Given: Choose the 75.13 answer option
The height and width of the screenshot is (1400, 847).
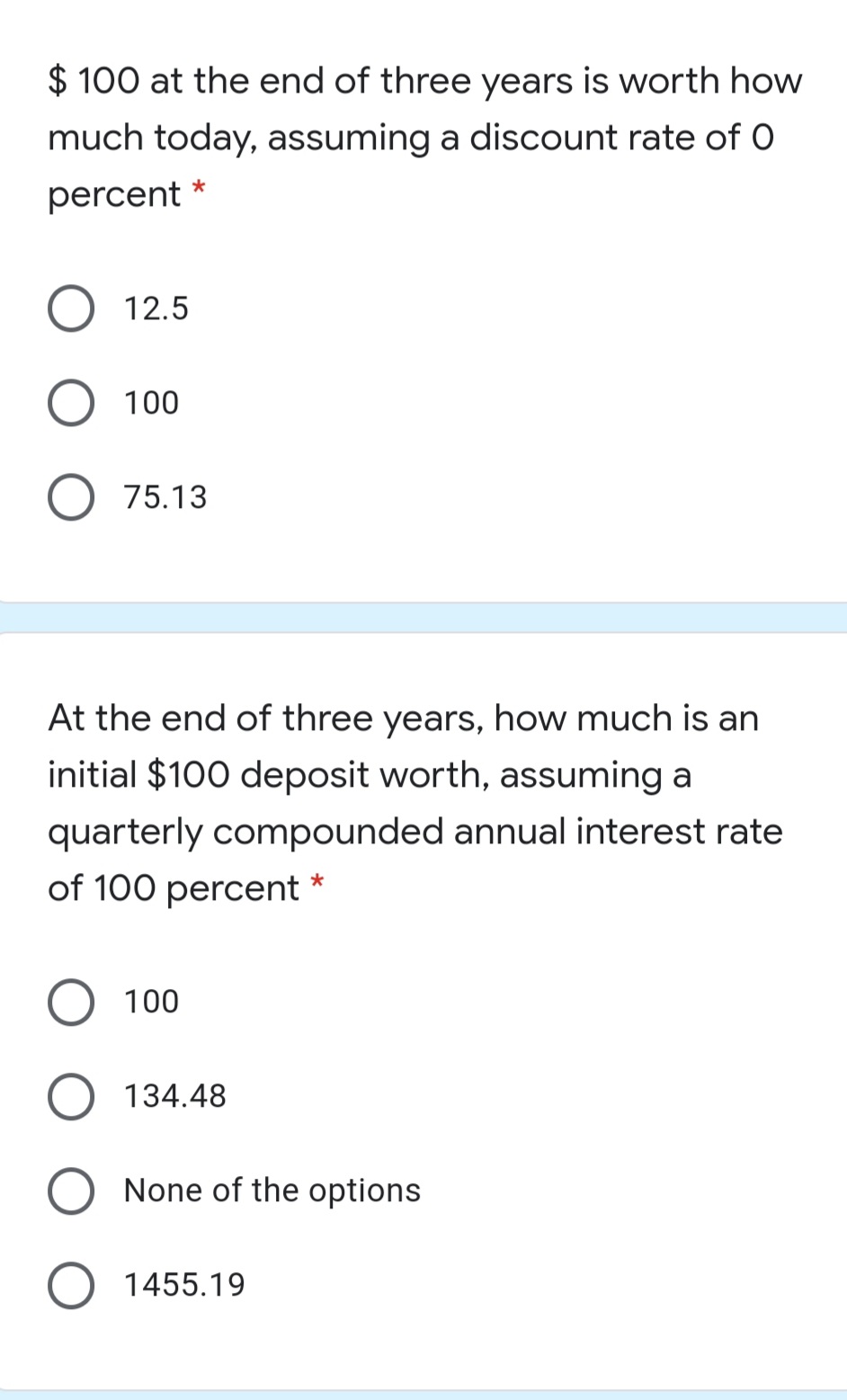Looking at the screenshot, I should pos(72,497).
